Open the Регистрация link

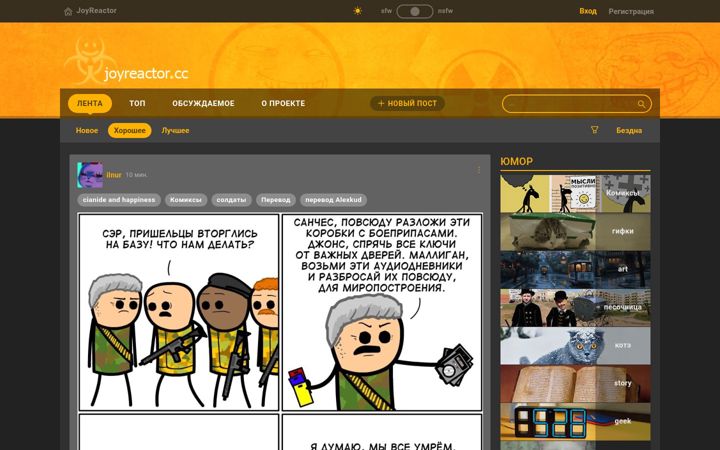(631, 11)
